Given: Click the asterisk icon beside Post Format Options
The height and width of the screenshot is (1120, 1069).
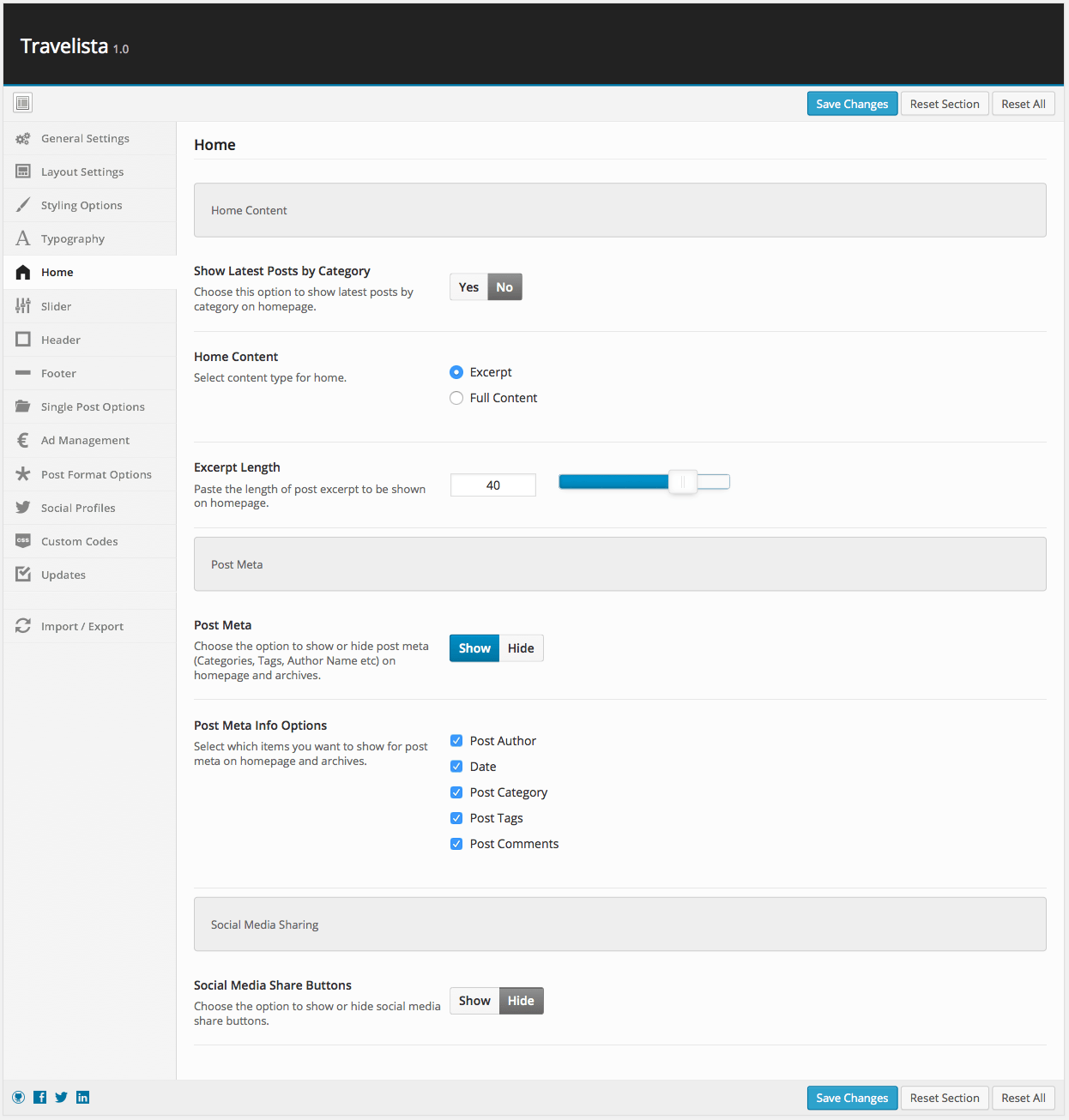Looking at the screenshot, I should click(23, 473).
